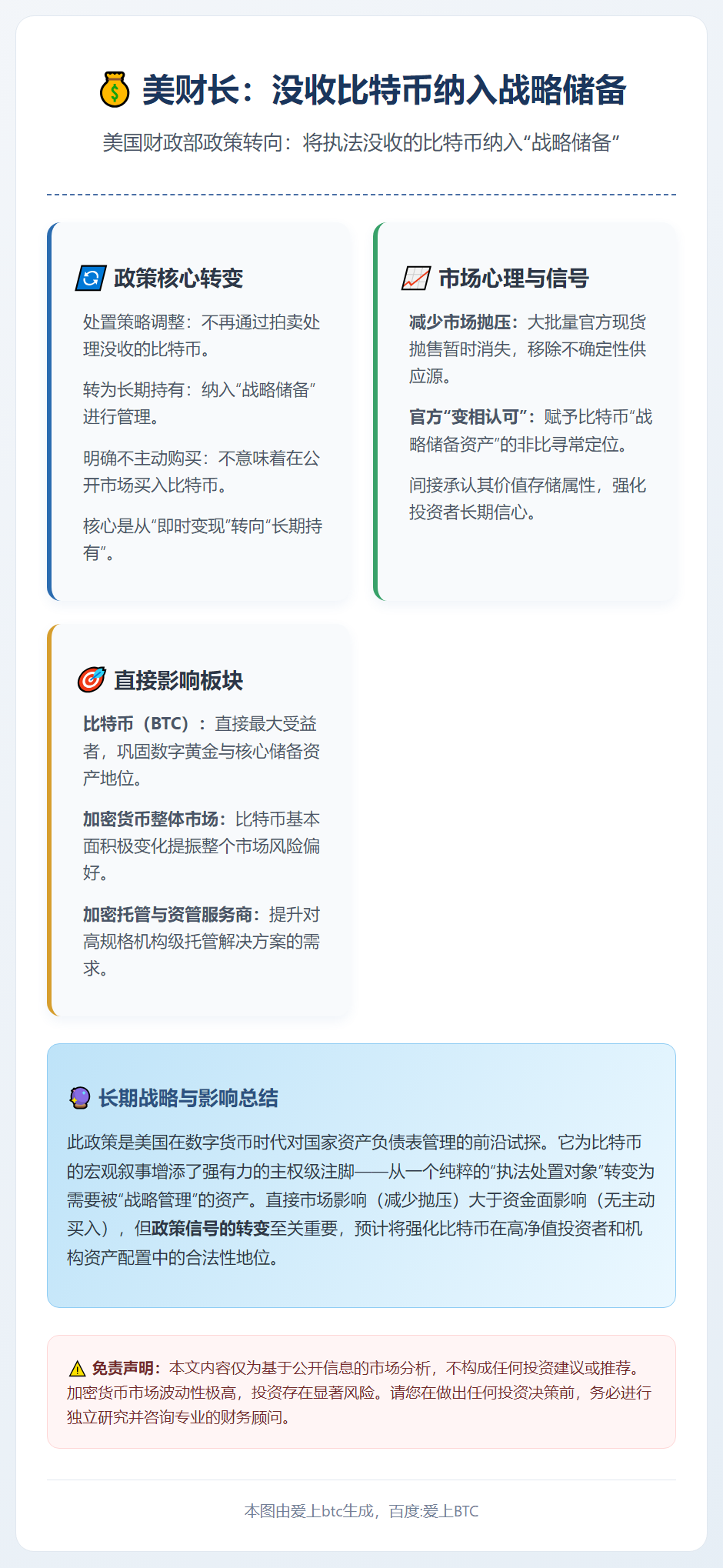This screenshot has height=1568, width=723.
Task: Click the bold label 比特币（BTC）
Action: (145, 724)
